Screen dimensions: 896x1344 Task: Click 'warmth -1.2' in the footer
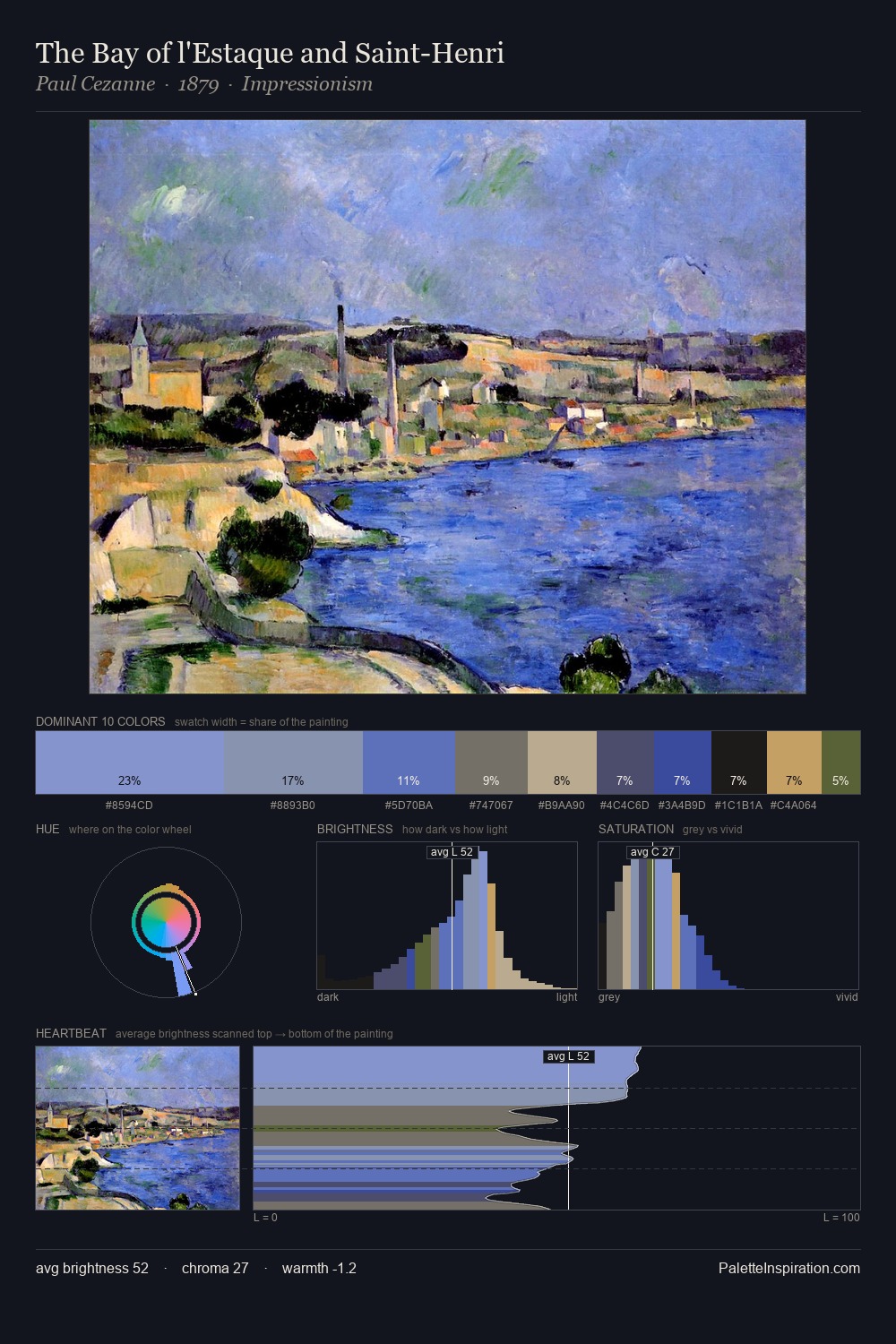319,1268
